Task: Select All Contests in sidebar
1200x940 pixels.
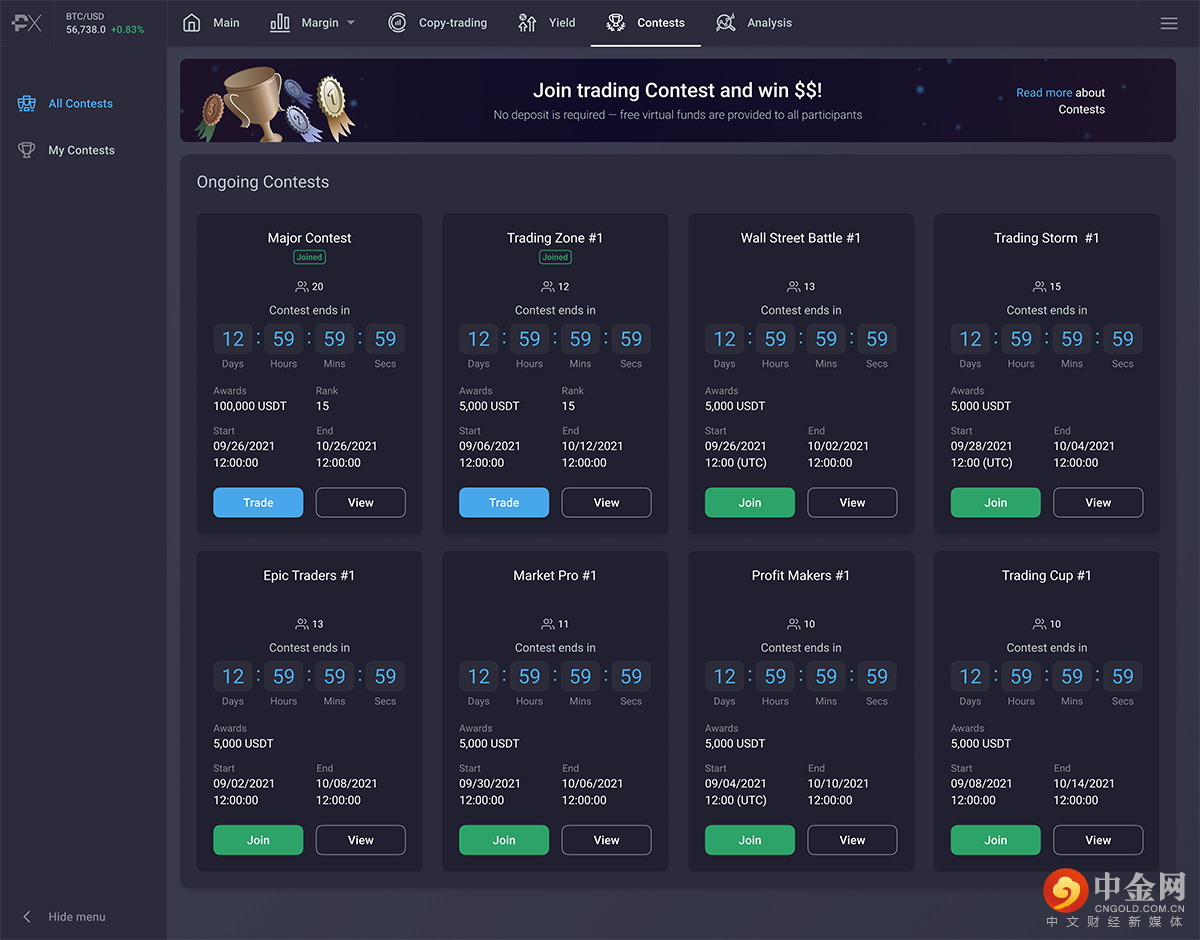Action: point(81,103)
